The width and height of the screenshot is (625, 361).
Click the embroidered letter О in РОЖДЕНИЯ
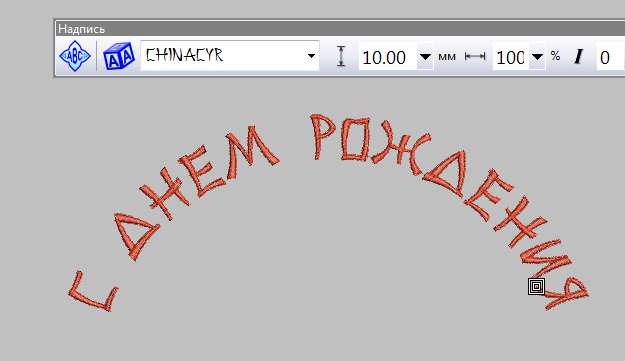356,139
